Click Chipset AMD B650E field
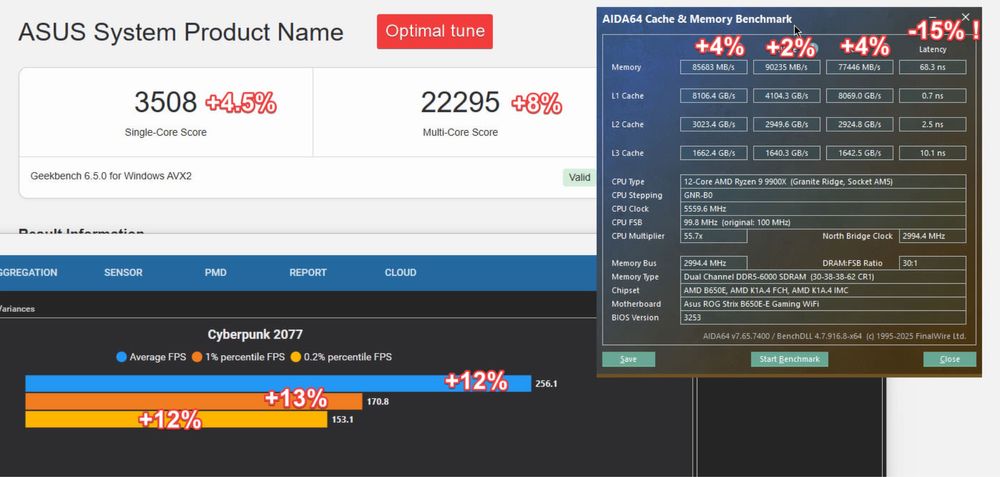1000x477 pixels. [x=823, y=290]
